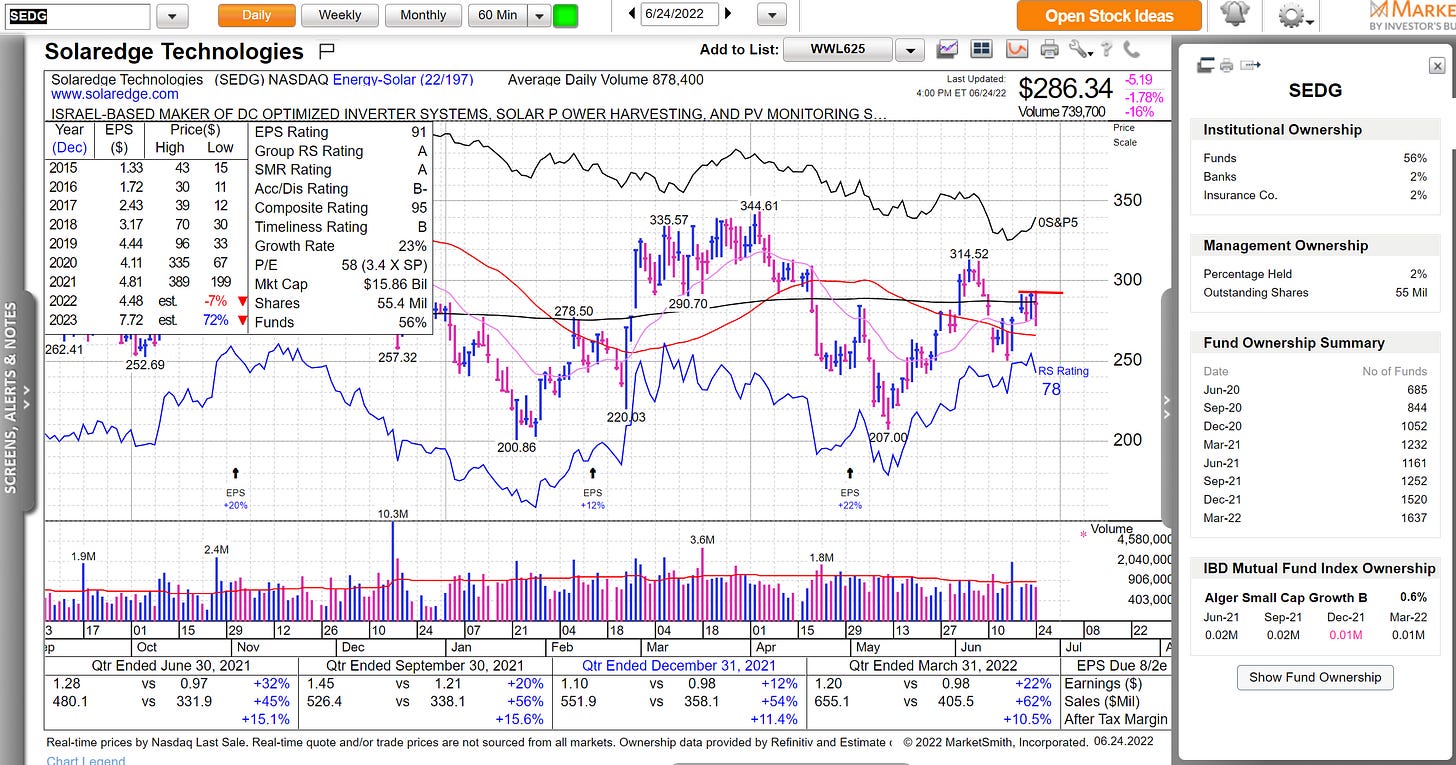1456x765 pixels.
Task: Select the Daily chart period
Action: pos(256,15)
